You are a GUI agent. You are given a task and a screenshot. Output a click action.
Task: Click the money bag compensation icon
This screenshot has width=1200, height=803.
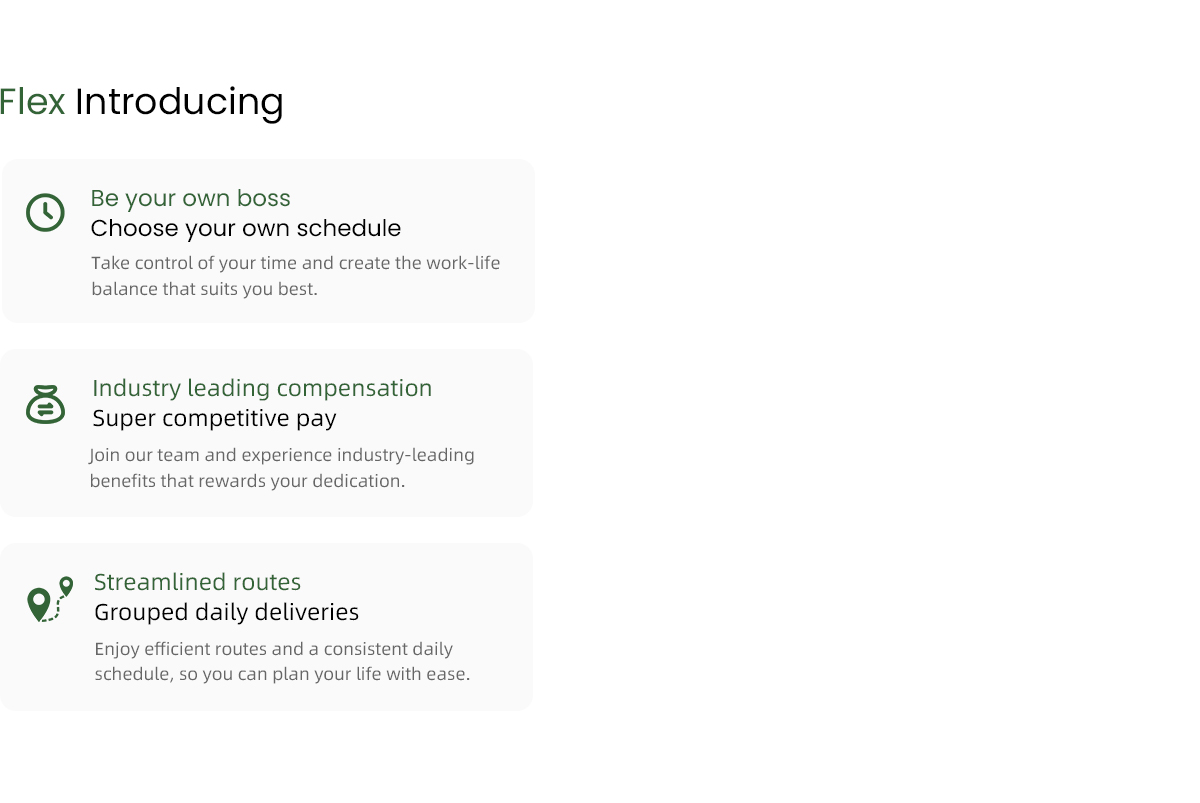[x=45, y=404]
